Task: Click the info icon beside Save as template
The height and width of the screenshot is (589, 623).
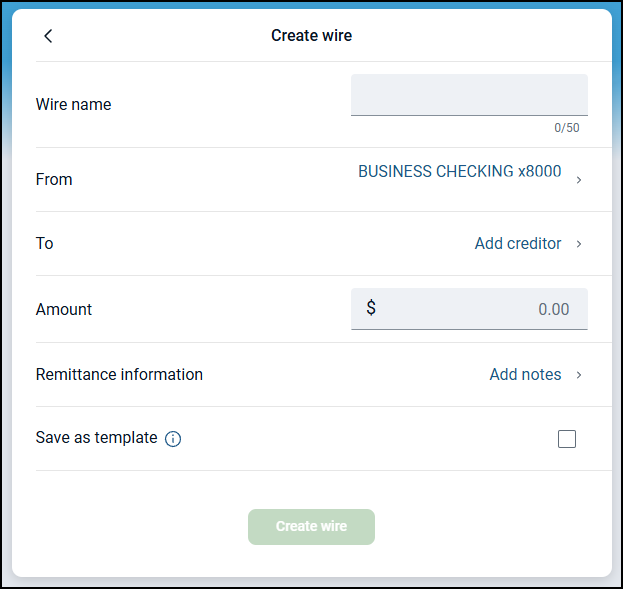Action: (173, 439)
